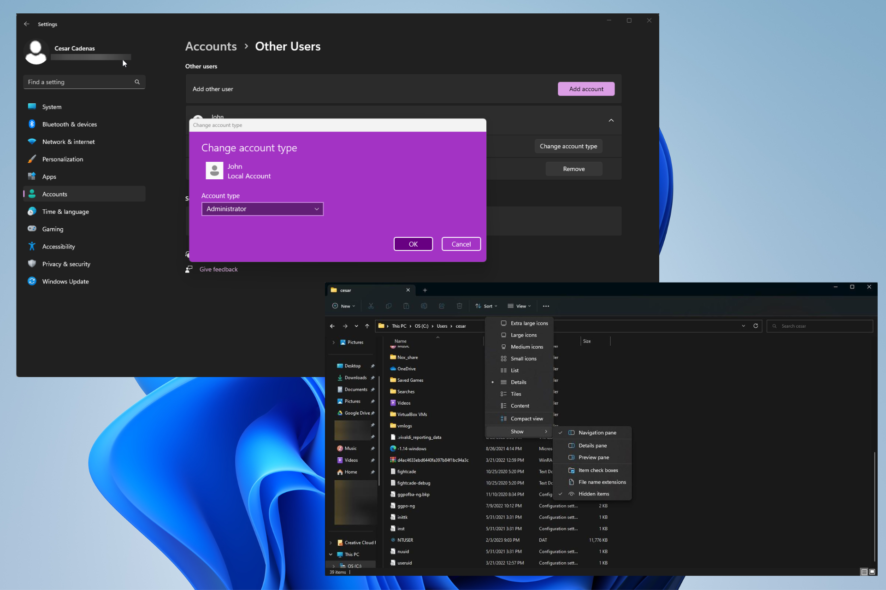886x590 pixels.
Task: Toggle Compact view option
Action: (x=519, y=419)
